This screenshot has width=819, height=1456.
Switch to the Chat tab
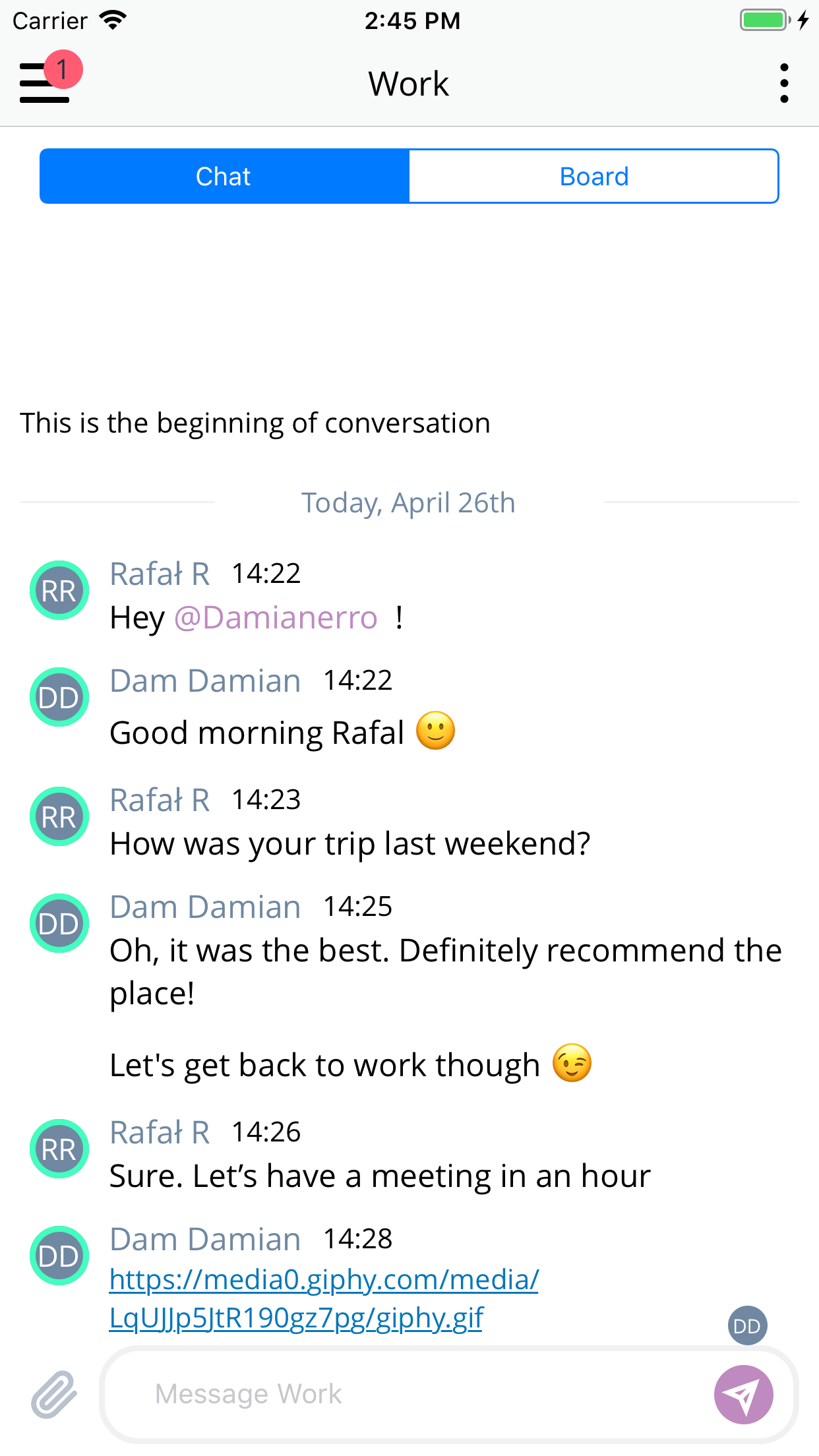coord(224,177)
